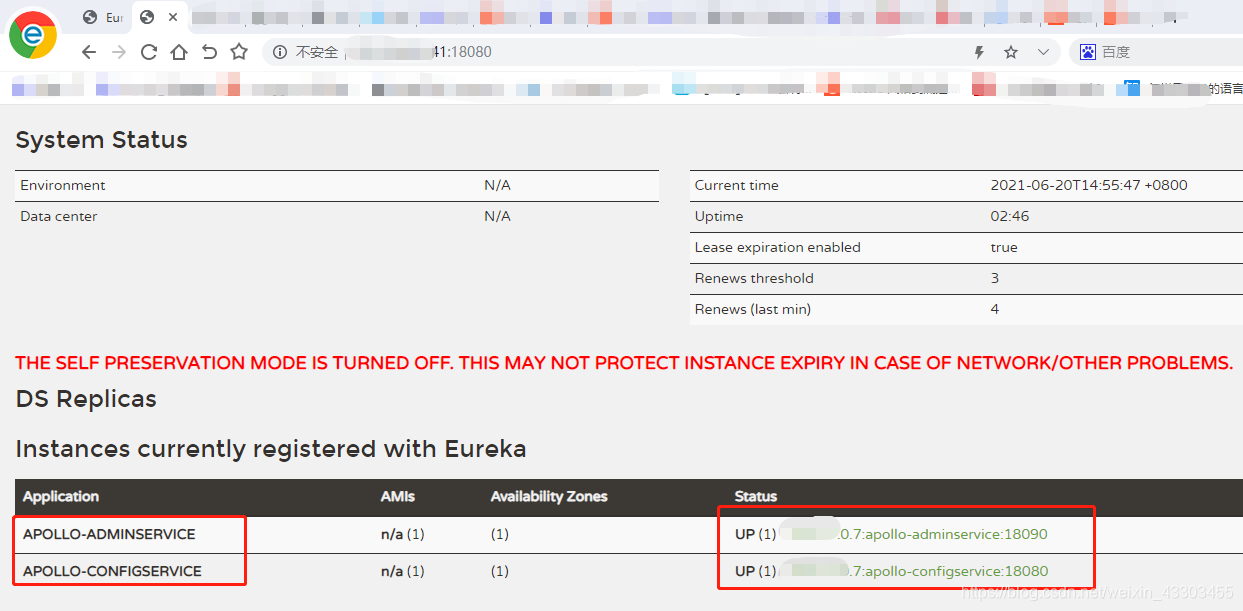Screen dimensions: 1243x611
Task: Click n/a (1) in the APOLLO-CONFIGSERVICE row
Action: [x=403, y=571]
